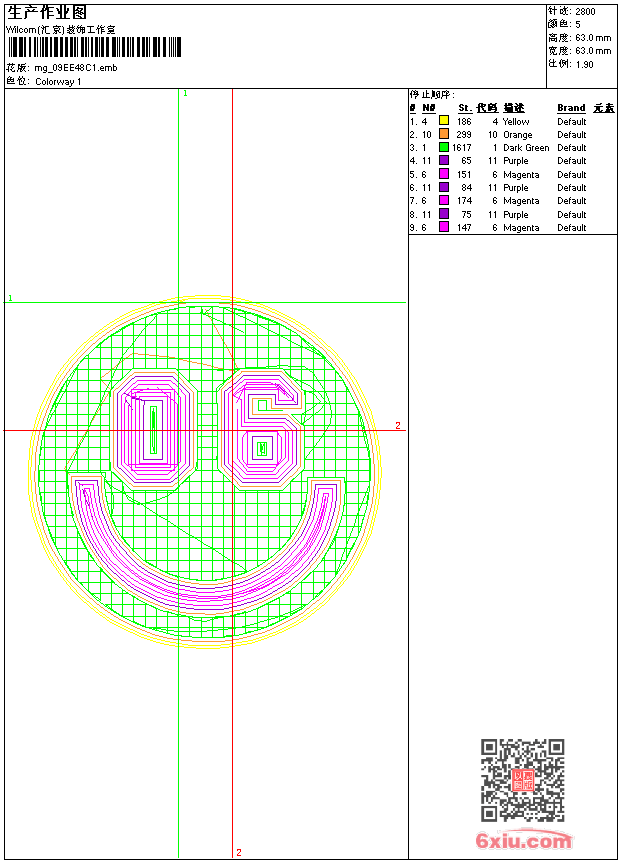Click the stitch count 147 in row 9
Viewport: 620px width, 860px height.
pos(464,228)
